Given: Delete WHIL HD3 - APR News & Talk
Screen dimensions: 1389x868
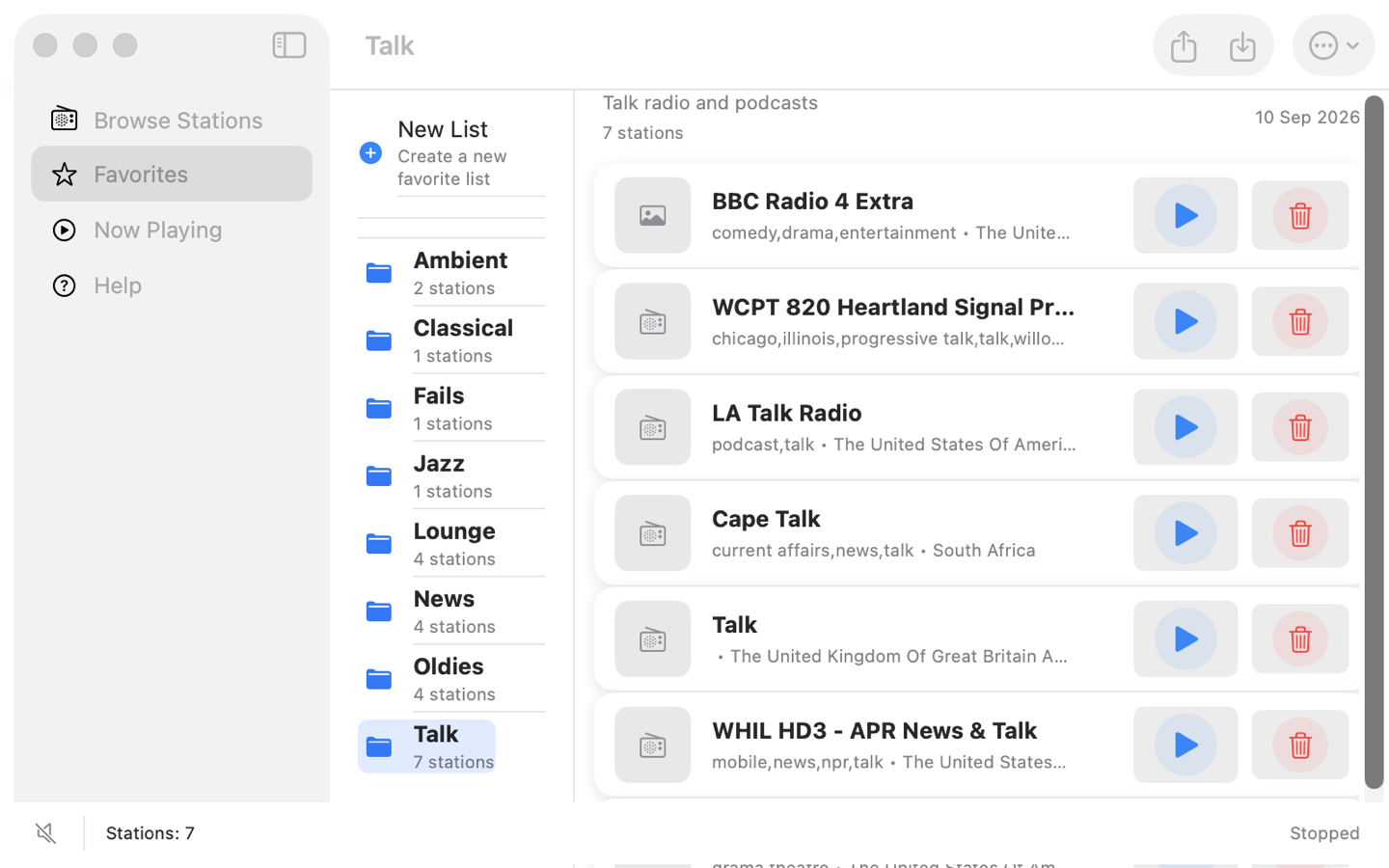Looking at the screenshot, I should (1300, 745).
